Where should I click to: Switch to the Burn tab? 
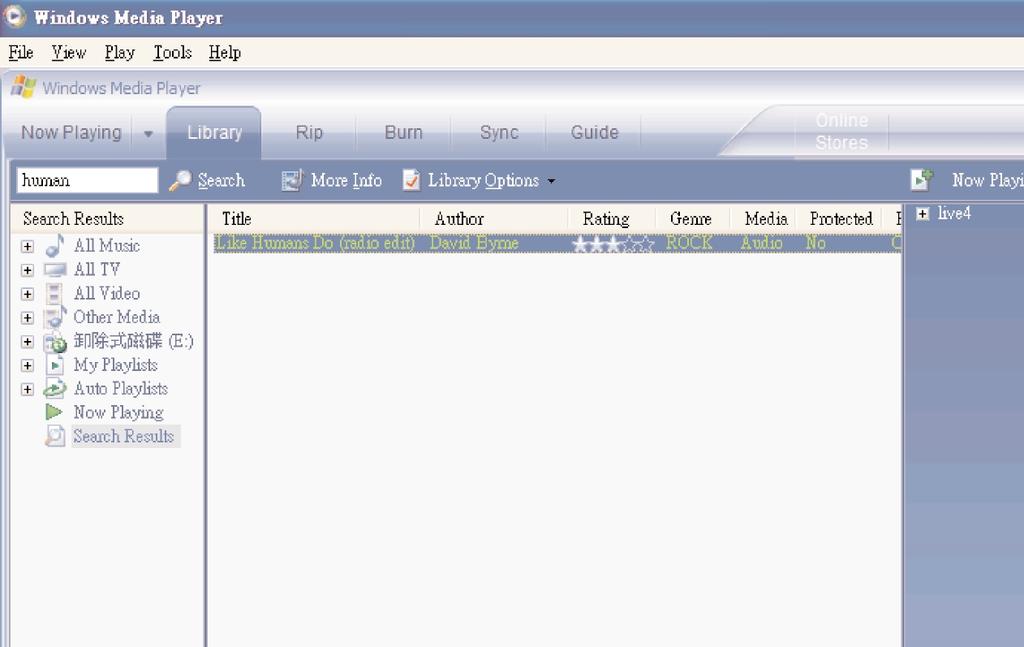[x=404, y=133]
